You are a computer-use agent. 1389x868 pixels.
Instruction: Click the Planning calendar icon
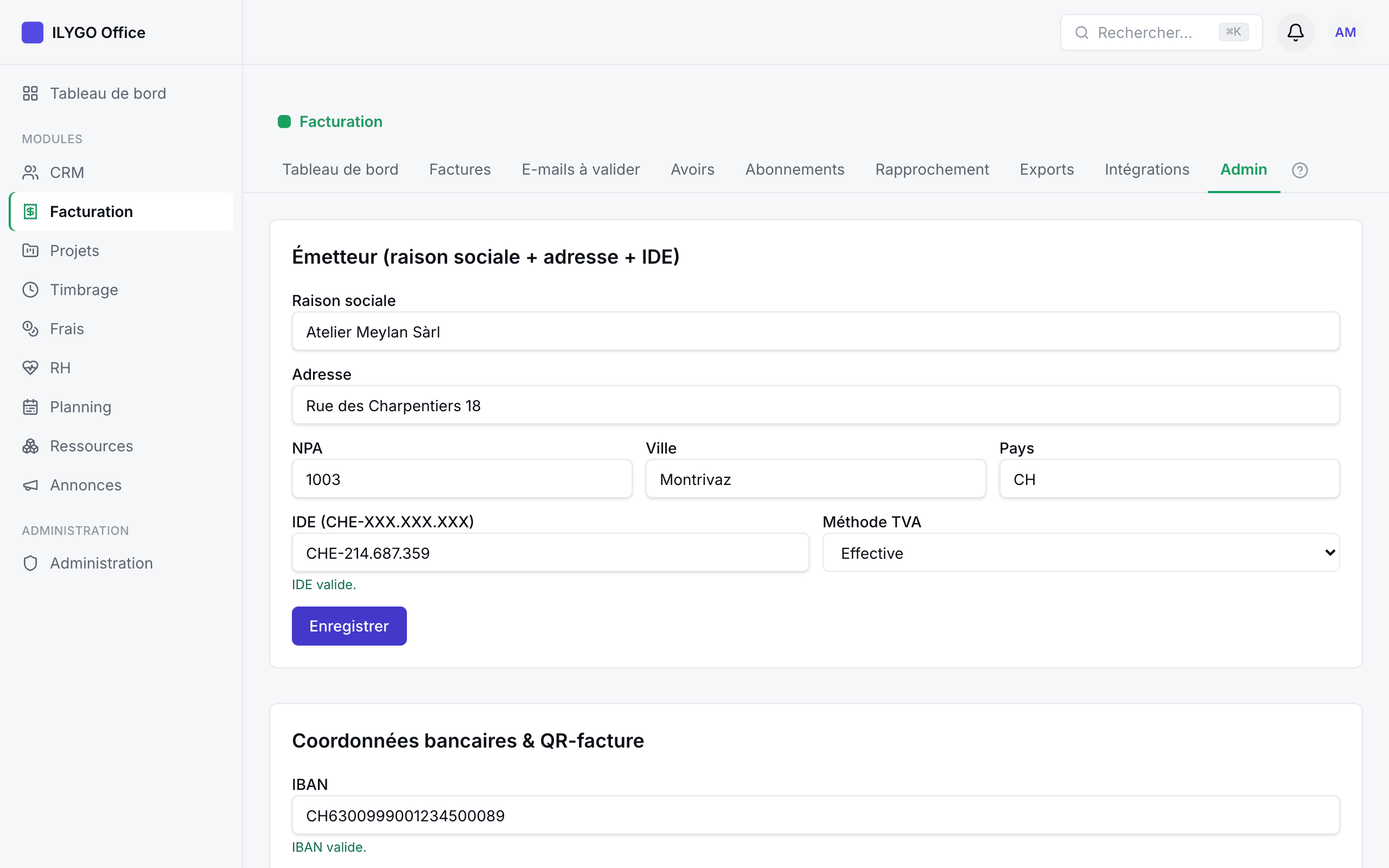[30, 406]
